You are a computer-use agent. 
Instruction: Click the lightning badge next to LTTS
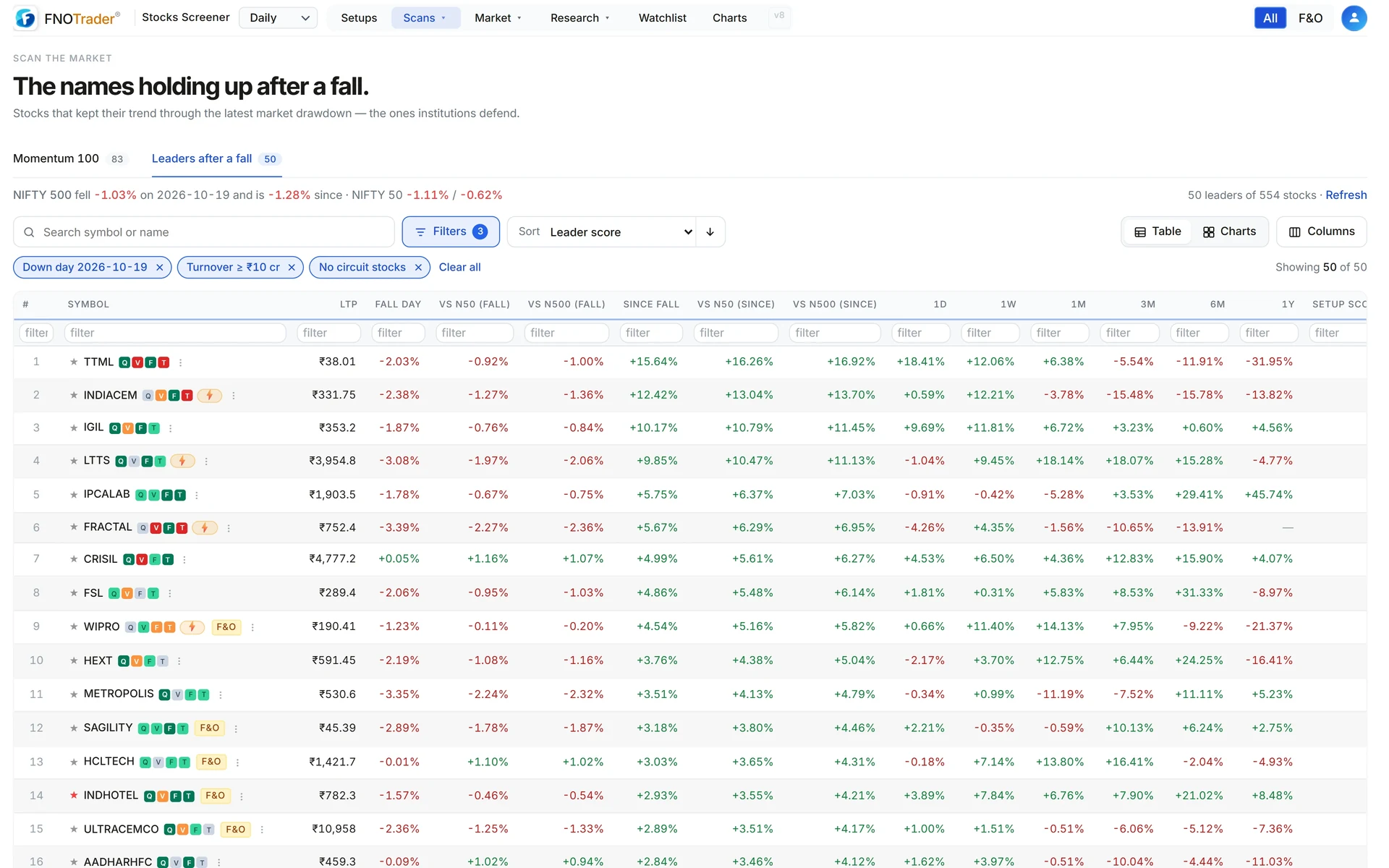coord(182,461)
